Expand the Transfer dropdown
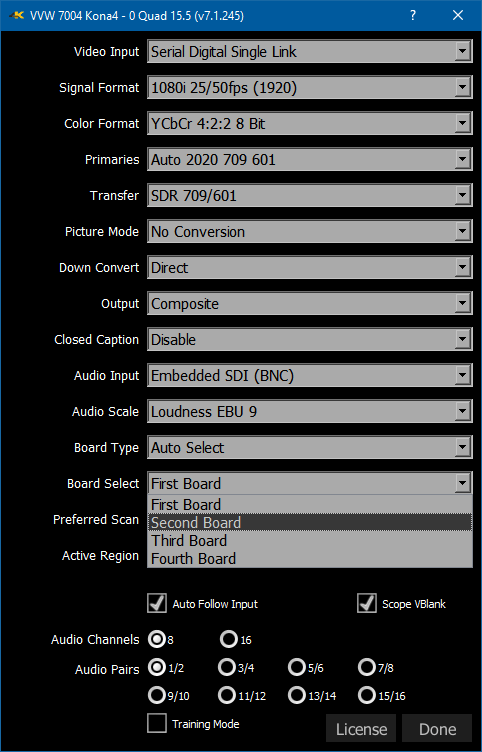Image resolution: width=482 pixels, height=752 pixels. click(x=309, y=195)
